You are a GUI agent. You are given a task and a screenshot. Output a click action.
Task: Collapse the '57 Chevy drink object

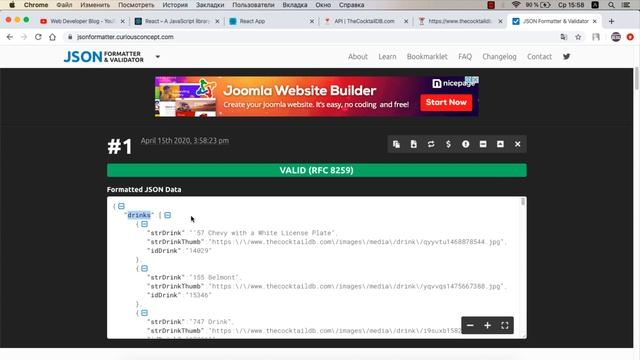click(x=144, y=224)
